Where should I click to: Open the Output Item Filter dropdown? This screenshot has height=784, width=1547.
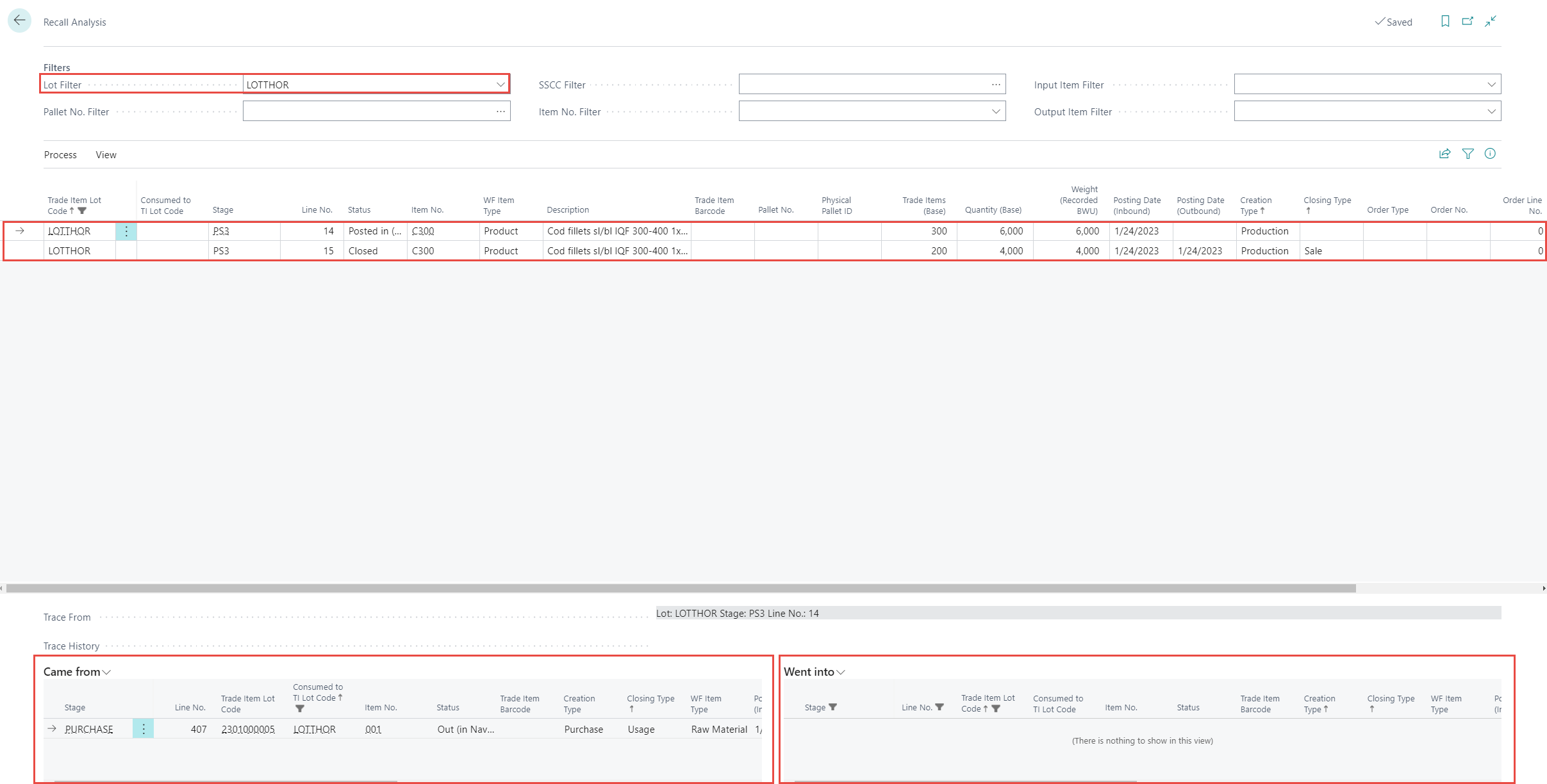tap(1491, 111)
